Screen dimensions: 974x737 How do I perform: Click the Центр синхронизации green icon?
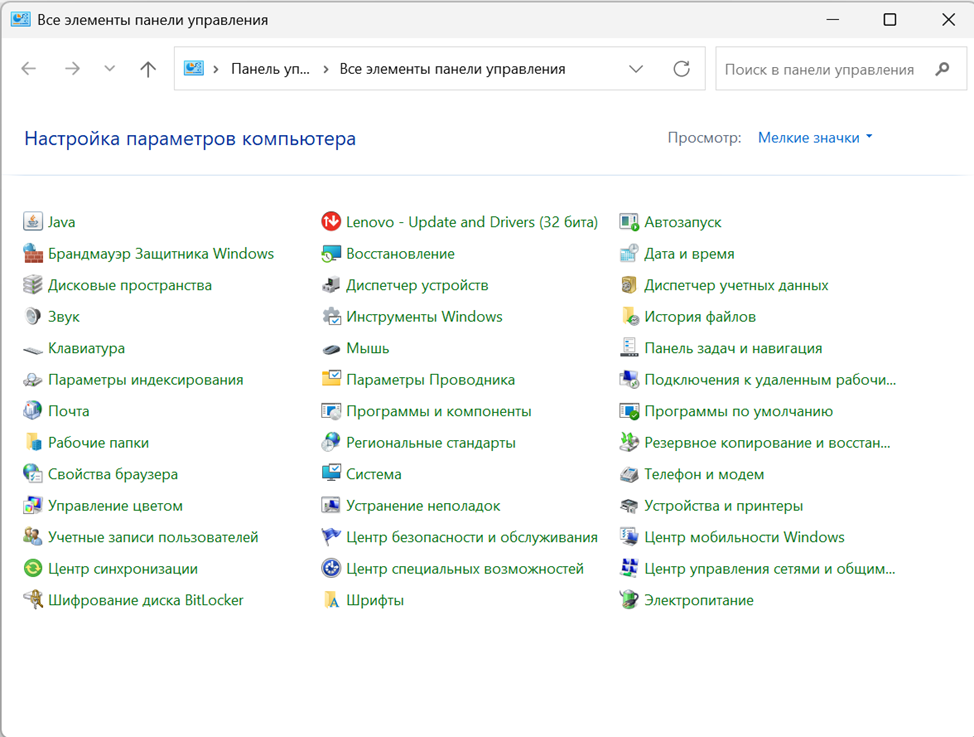click(x=32, y=568)
